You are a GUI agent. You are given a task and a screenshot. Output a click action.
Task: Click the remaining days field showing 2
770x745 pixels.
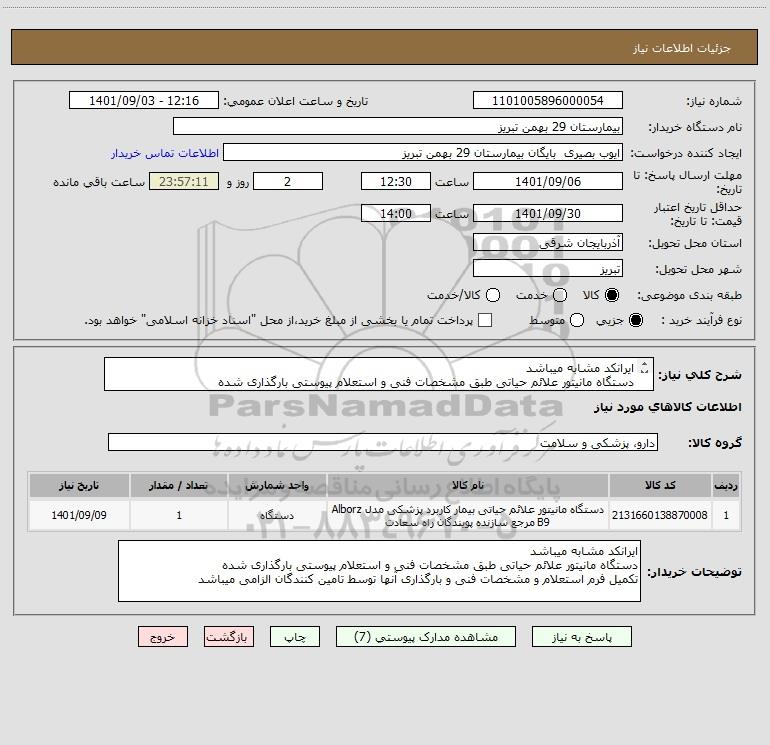(288, 182)
